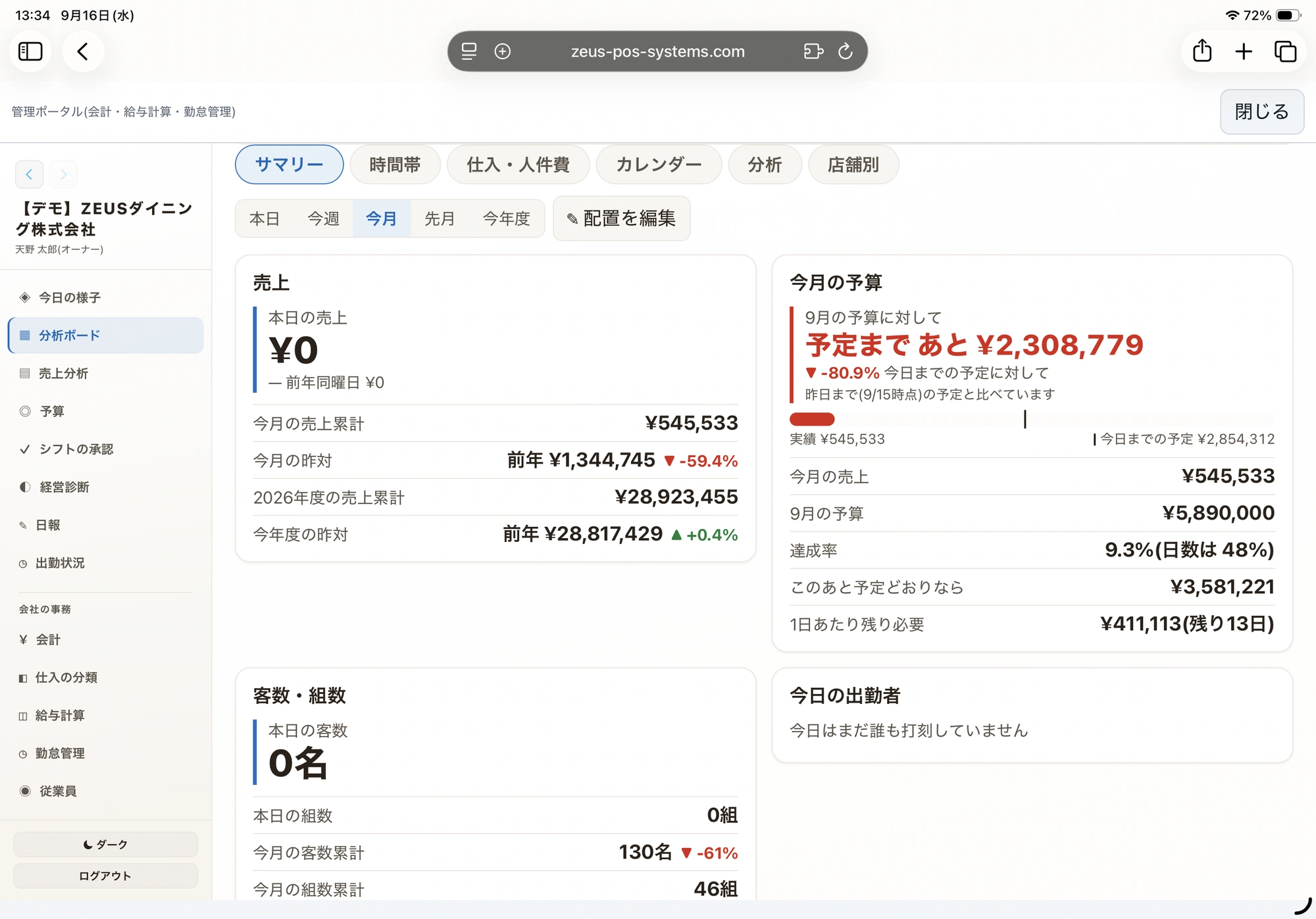Open the page reader menu icon in address bar
The width and height of the screenshot is (1316, 919).
point(469,51)
